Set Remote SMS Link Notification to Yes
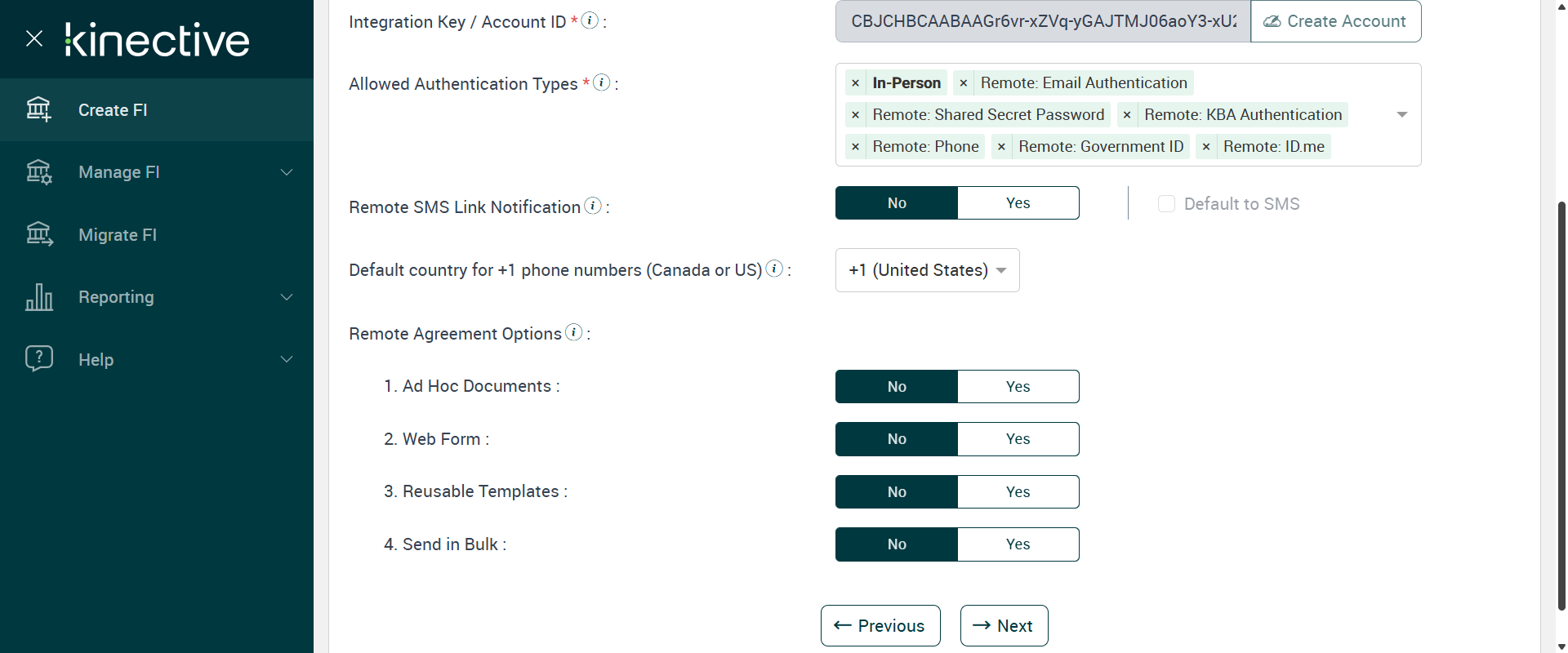 pyautogui.click(x=1018, y=203)
